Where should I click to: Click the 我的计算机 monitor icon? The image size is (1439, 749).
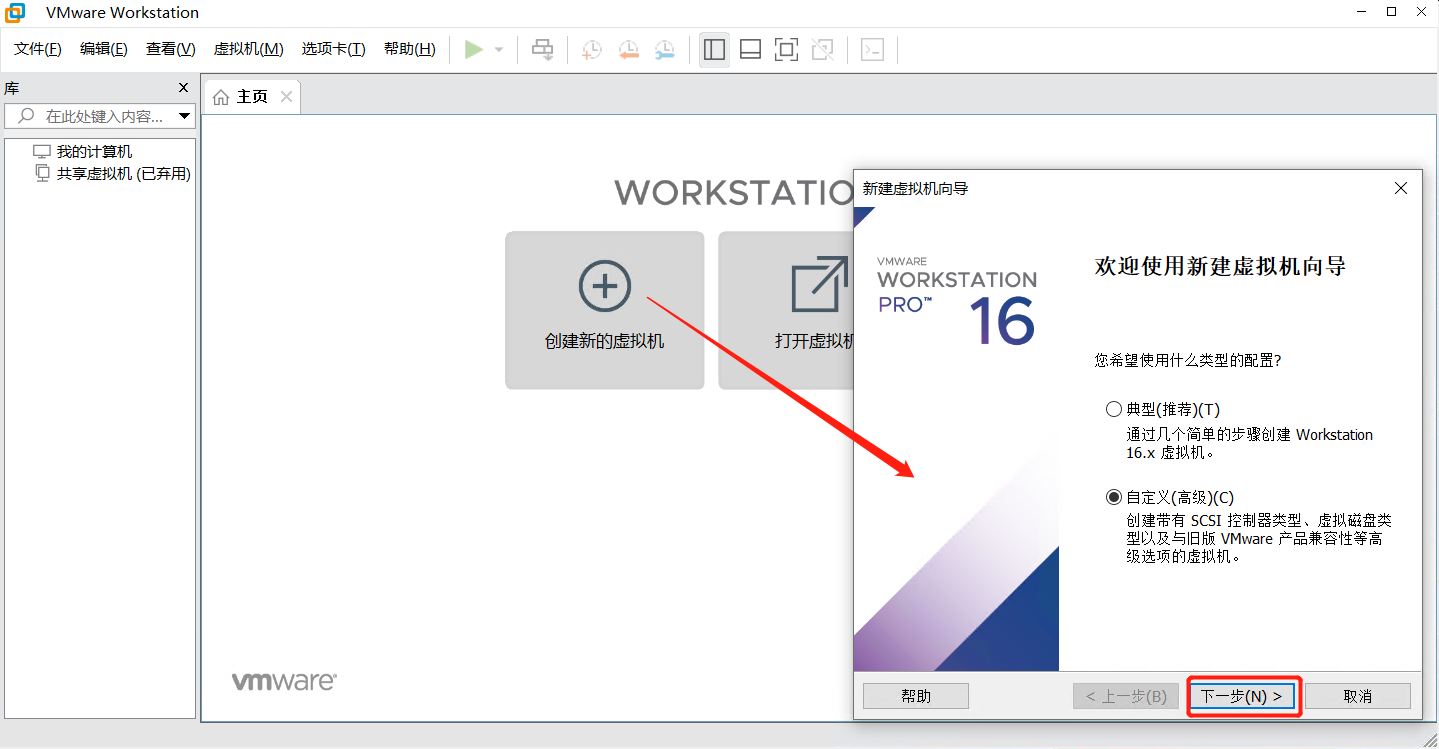pyautogui.click(x=41, y=152)
